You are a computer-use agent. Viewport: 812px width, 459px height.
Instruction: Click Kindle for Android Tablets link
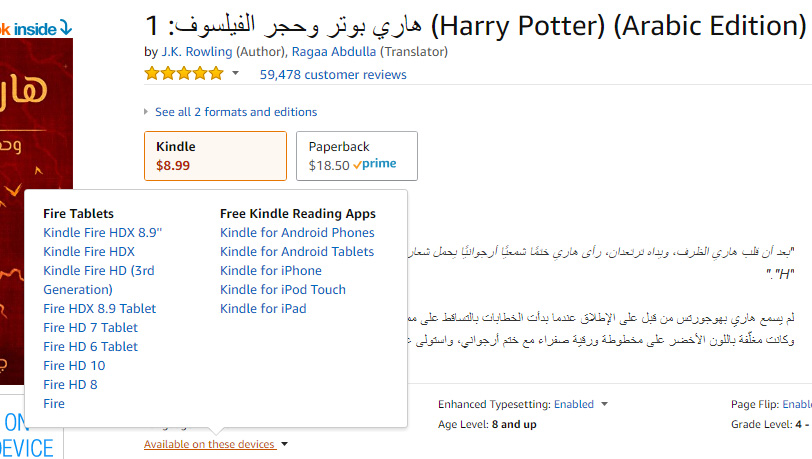(x=297, y=252)
